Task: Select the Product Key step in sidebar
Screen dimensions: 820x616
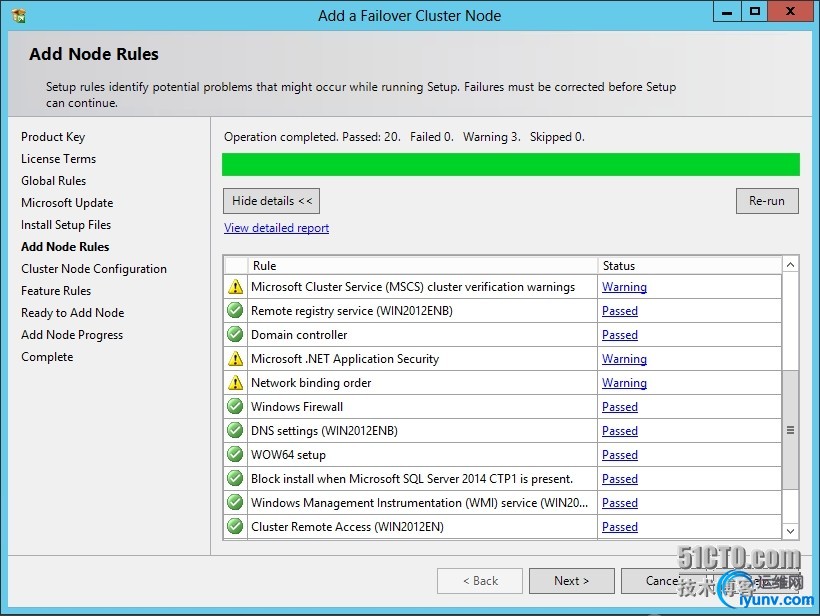Action: pyautogui.click(x=53, y=137)
